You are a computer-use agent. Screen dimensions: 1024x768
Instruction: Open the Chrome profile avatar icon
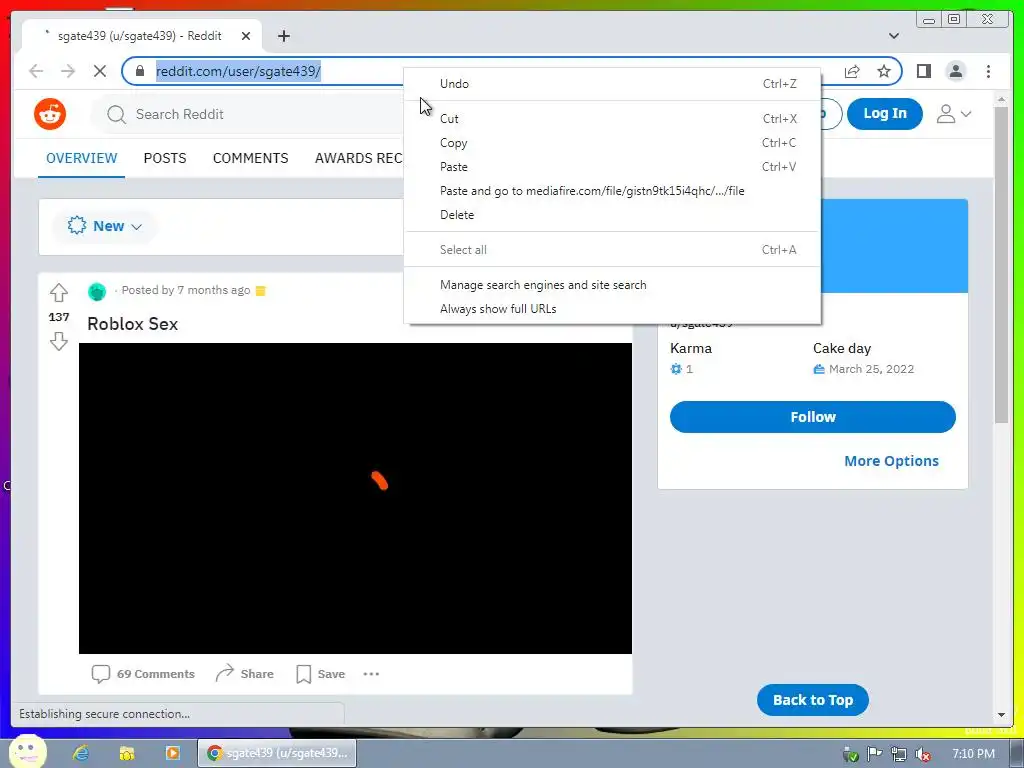coord(955,71)
